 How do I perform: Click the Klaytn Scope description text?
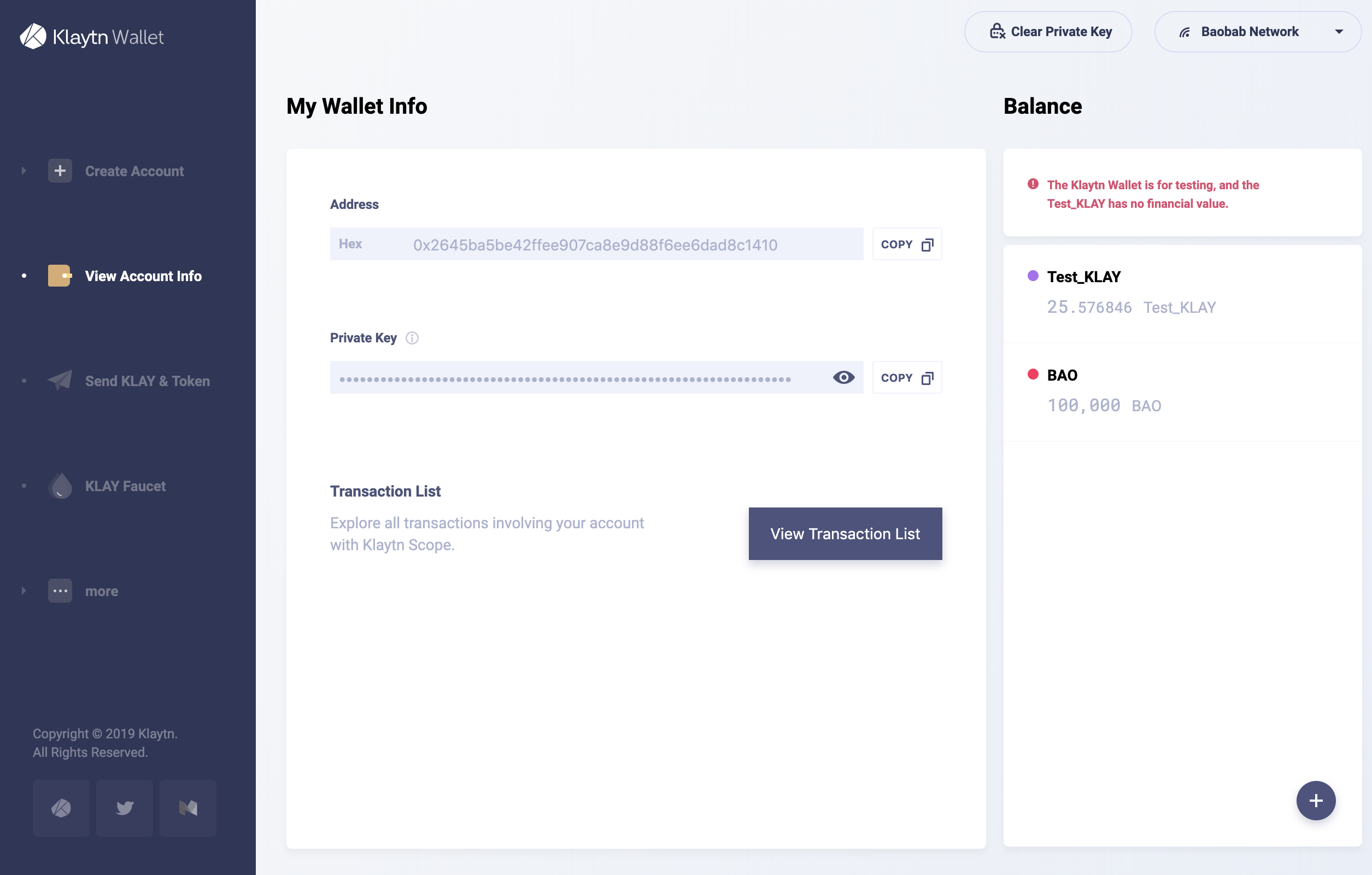coord(486,534)
